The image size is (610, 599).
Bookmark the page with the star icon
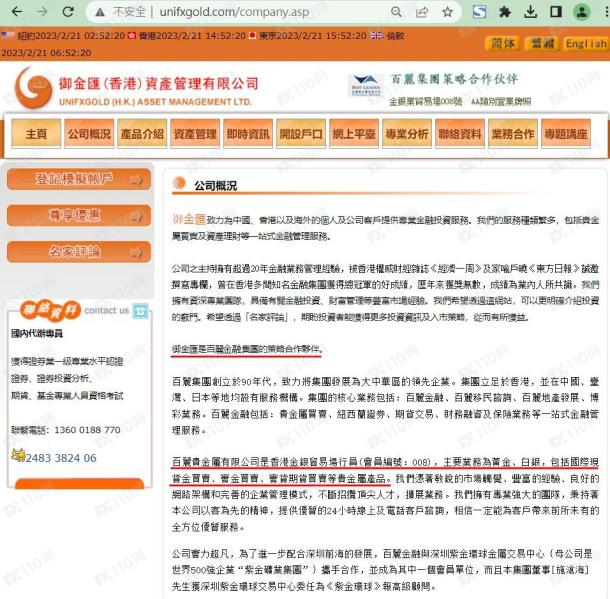(x=447, y=12)
